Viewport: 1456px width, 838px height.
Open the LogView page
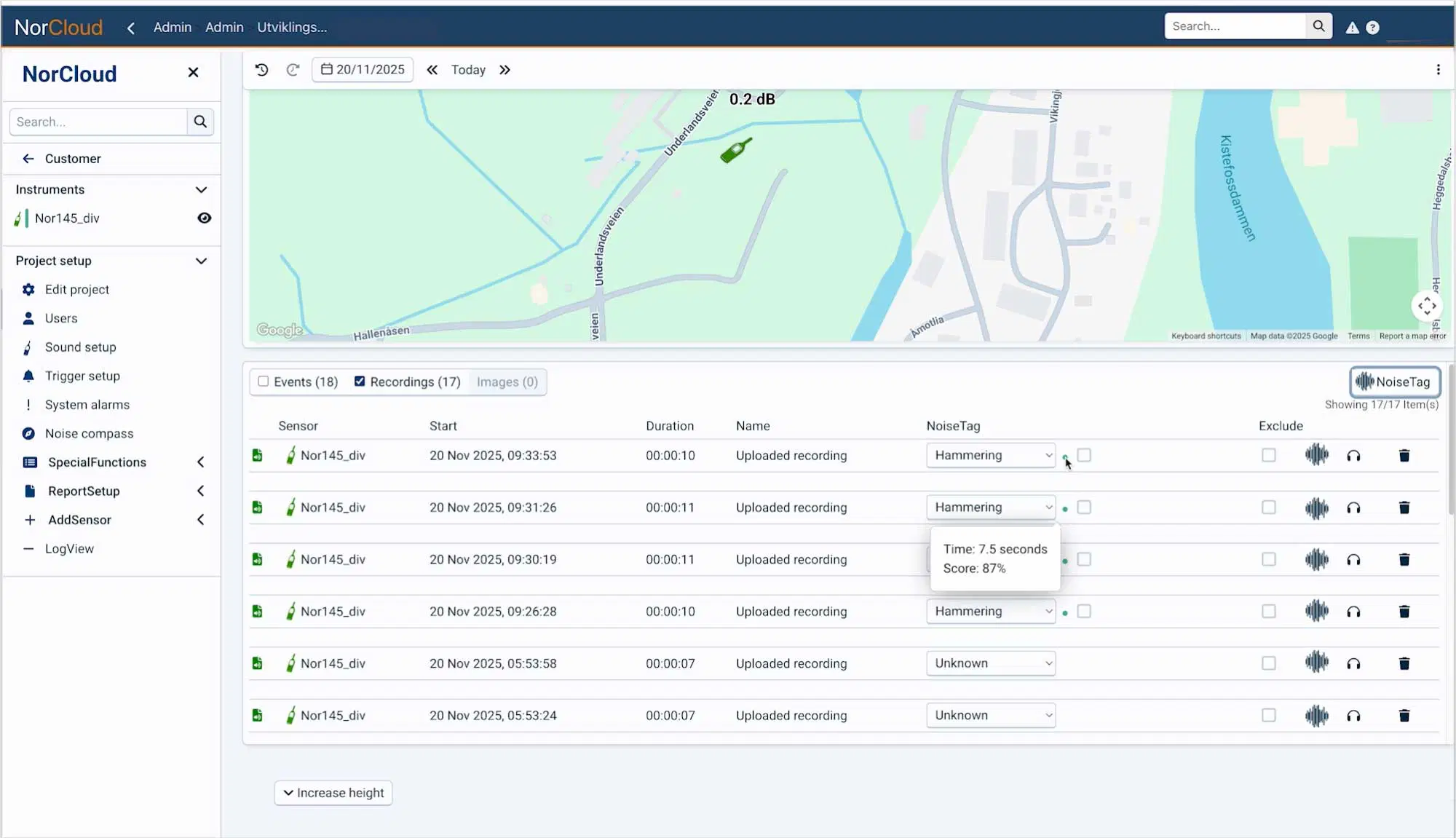click(69, 549)
